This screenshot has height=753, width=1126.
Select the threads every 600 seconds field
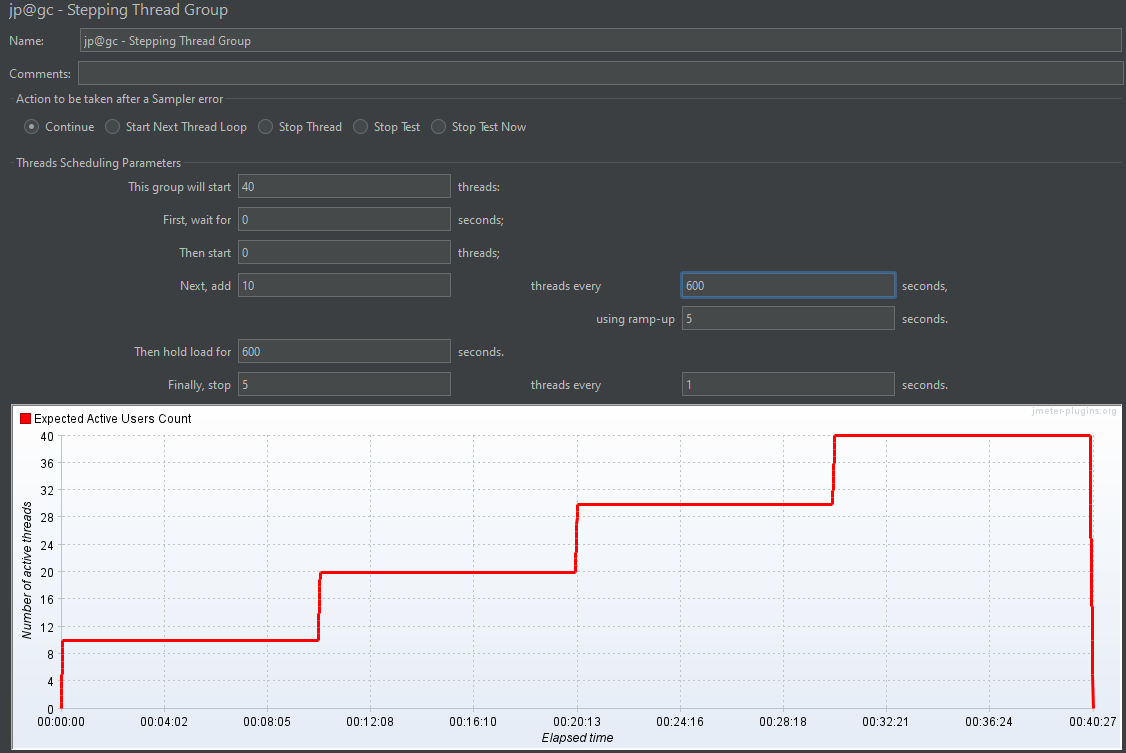[787, 285]
